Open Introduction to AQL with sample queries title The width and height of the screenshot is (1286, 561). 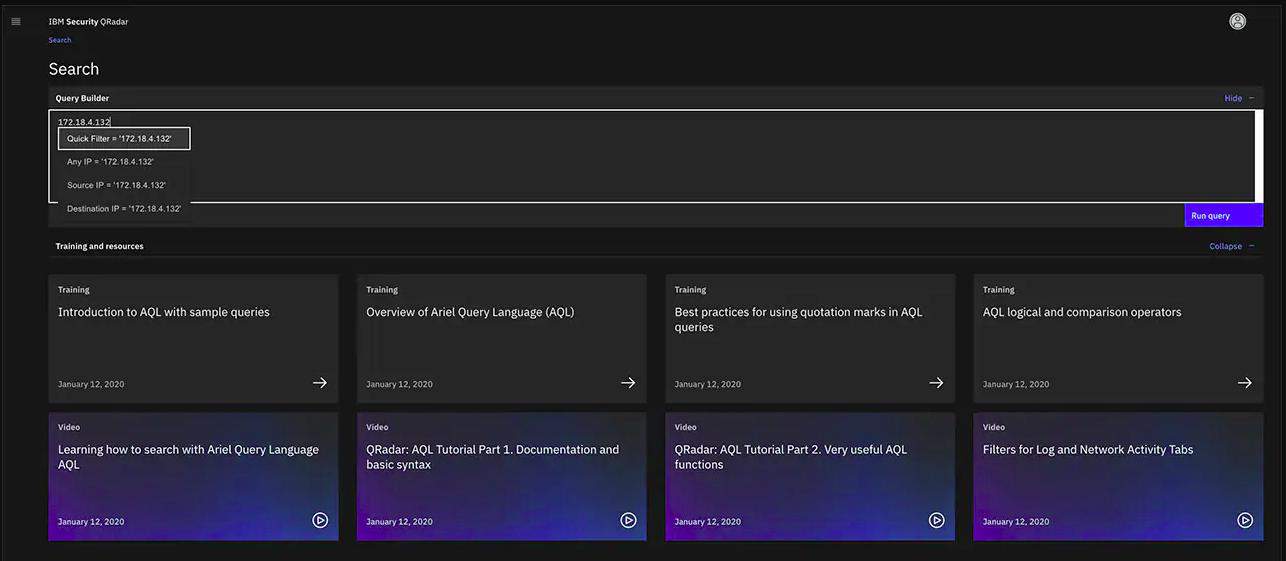pos(164,312)
